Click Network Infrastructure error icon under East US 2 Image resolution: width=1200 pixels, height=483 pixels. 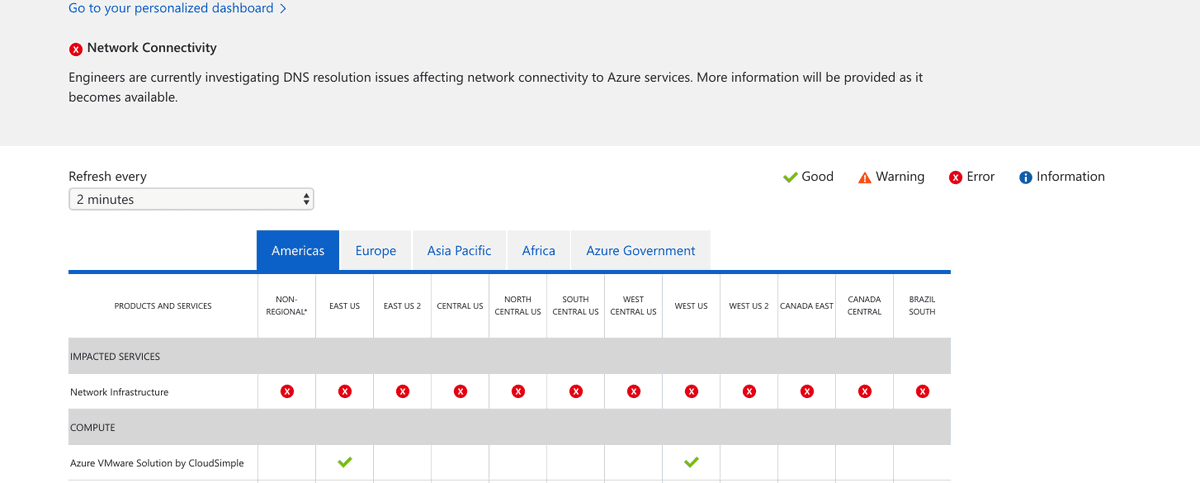click(x=403, y=391)
